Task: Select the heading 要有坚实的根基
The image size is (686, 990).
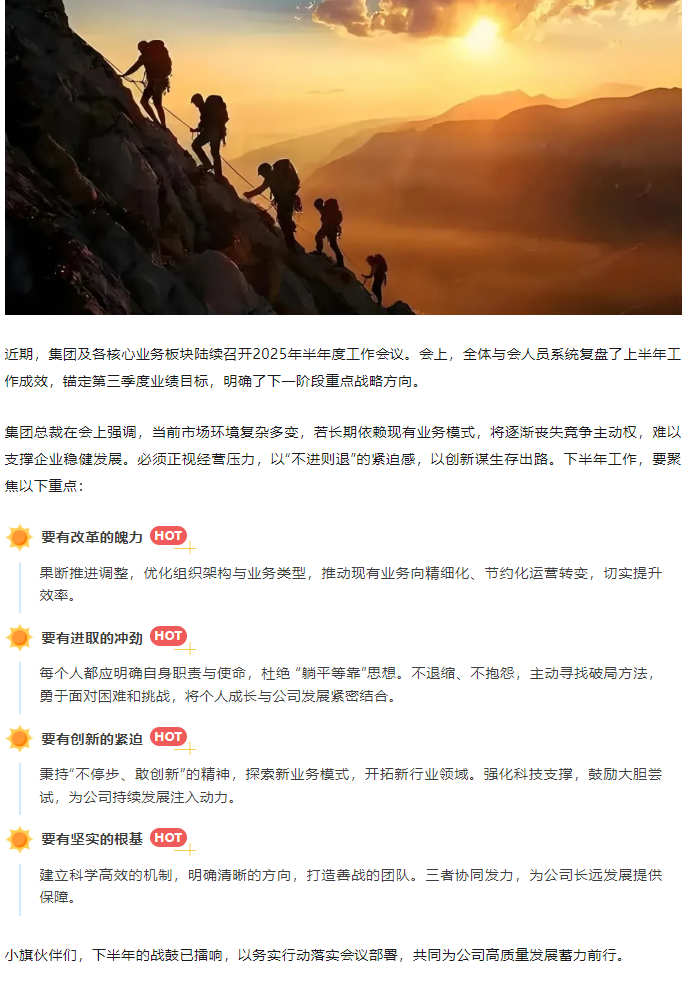Action: click(x=92, y=839)
